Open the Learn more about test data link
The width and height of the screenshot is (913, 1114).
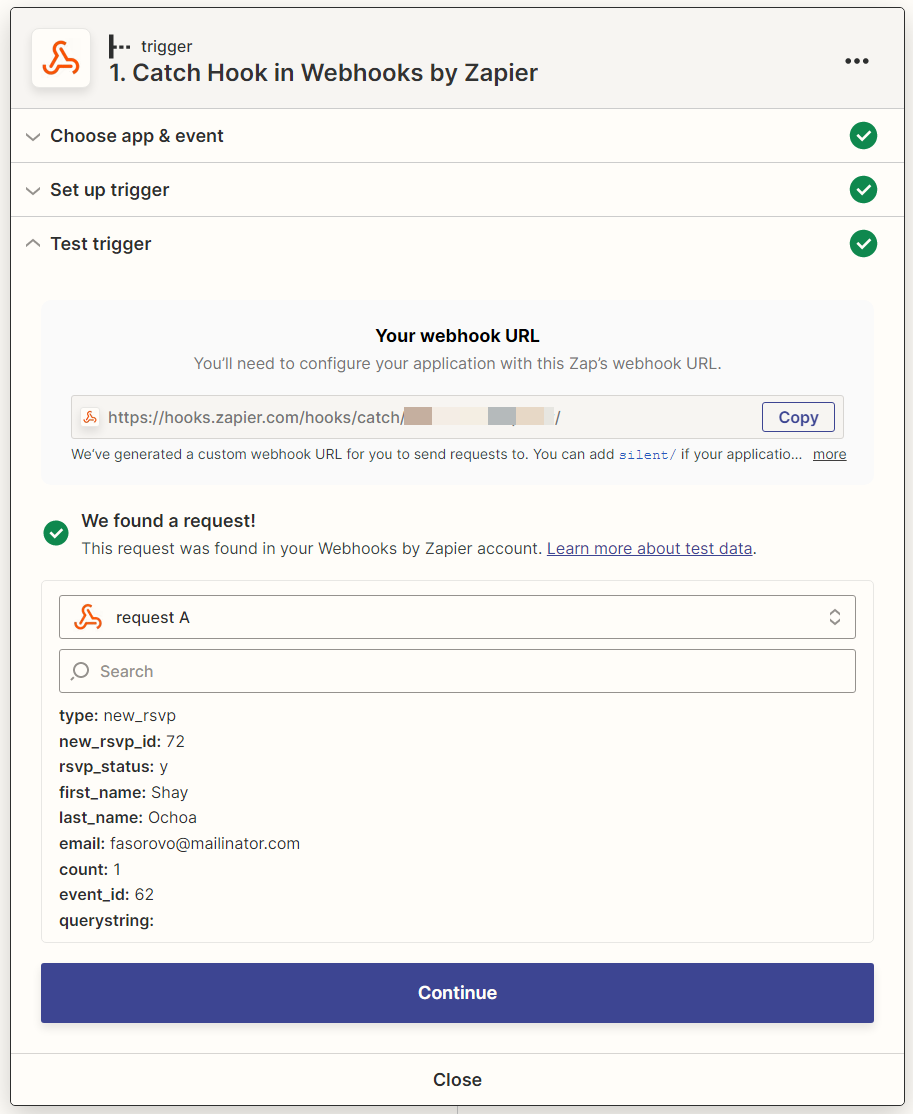pos(649,548)
